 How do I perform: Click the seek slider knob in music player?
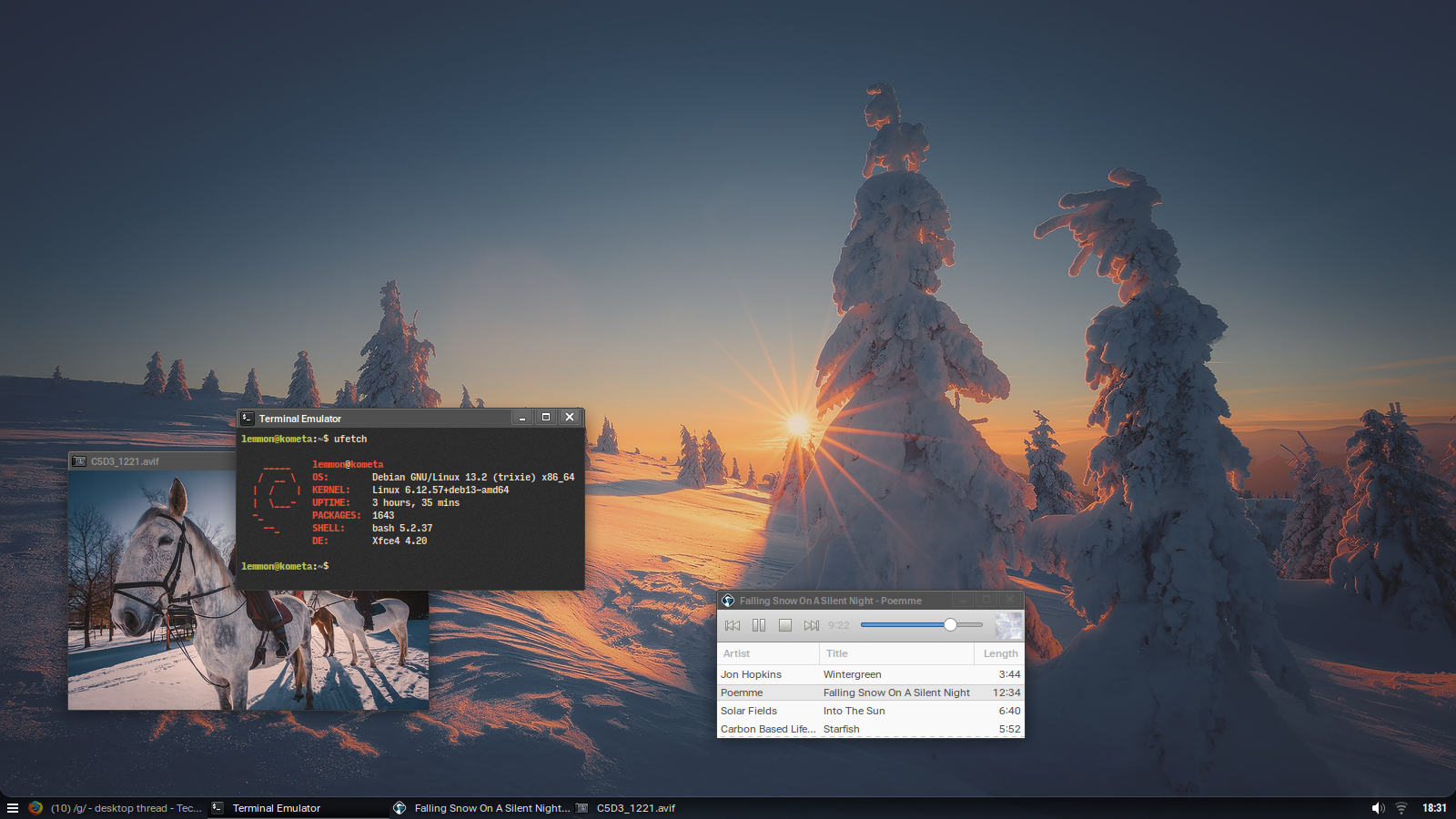click(950, 624)
